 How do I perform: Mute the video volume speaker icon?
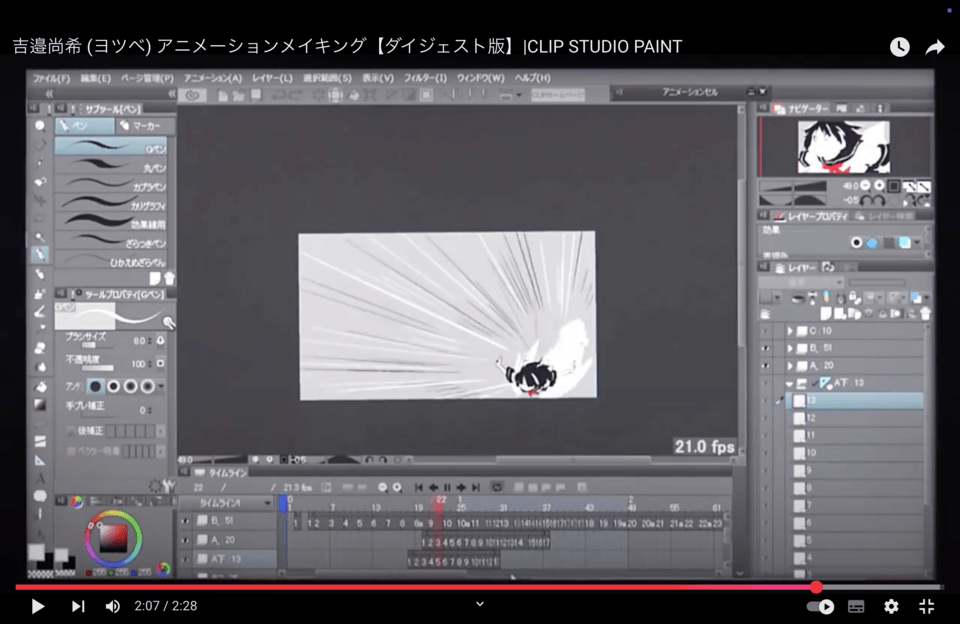coord(113,606)
